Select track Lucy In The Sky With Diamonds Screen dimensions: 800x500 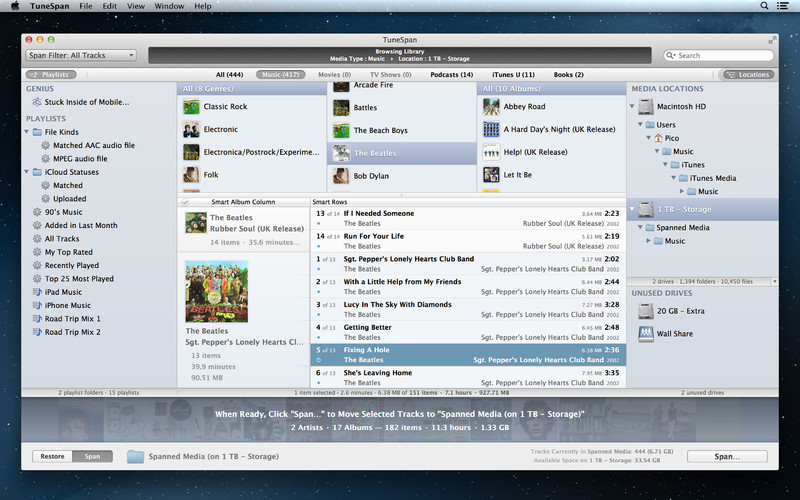(x=468, y=310)
